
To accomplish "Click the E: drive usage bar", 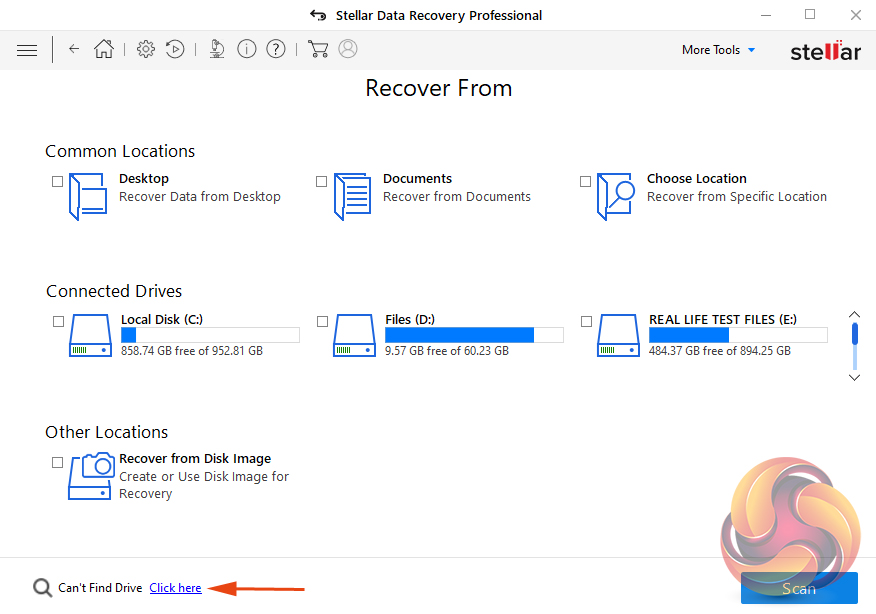I will [x=738, y=335].
